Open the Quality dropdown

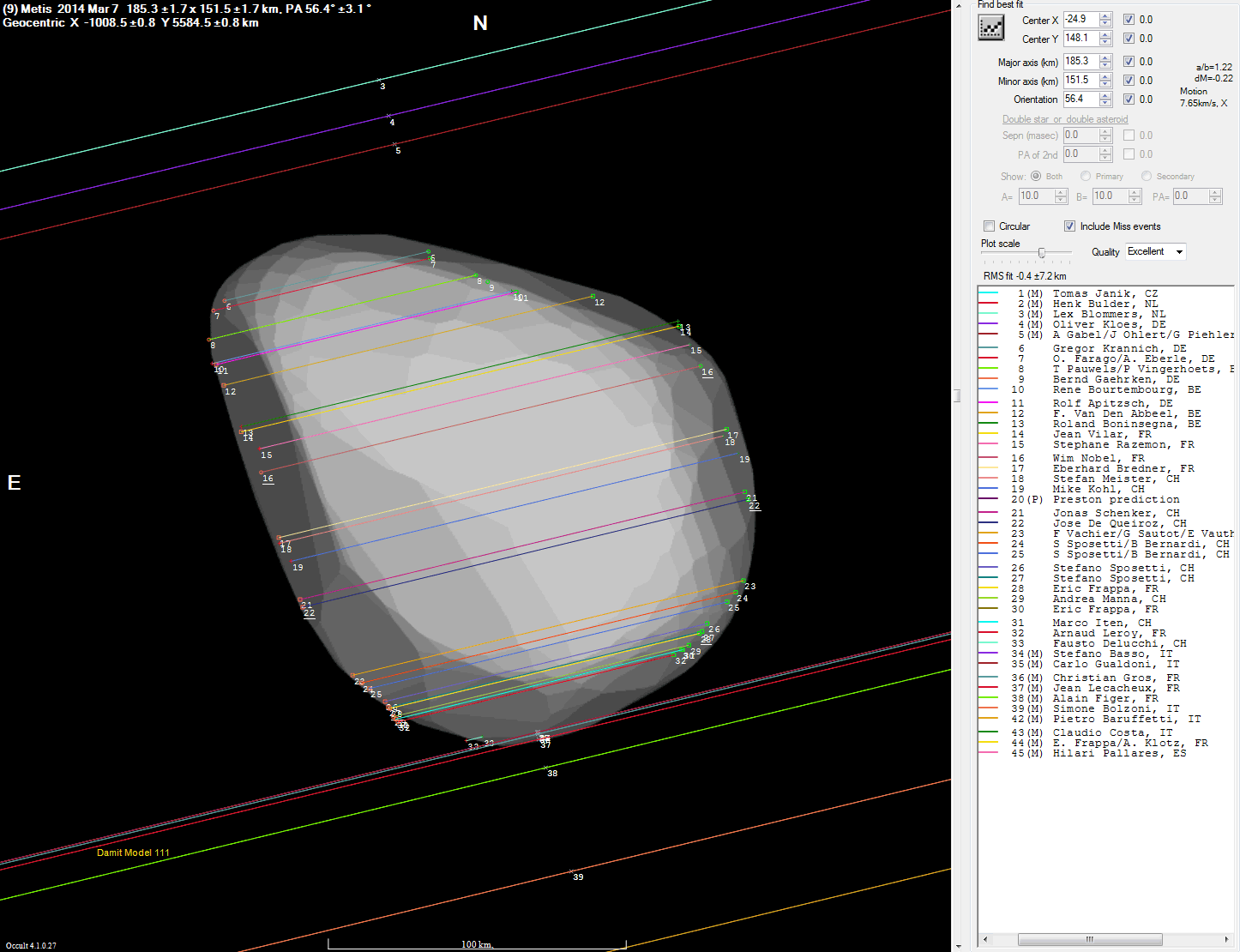point(1179,252)
